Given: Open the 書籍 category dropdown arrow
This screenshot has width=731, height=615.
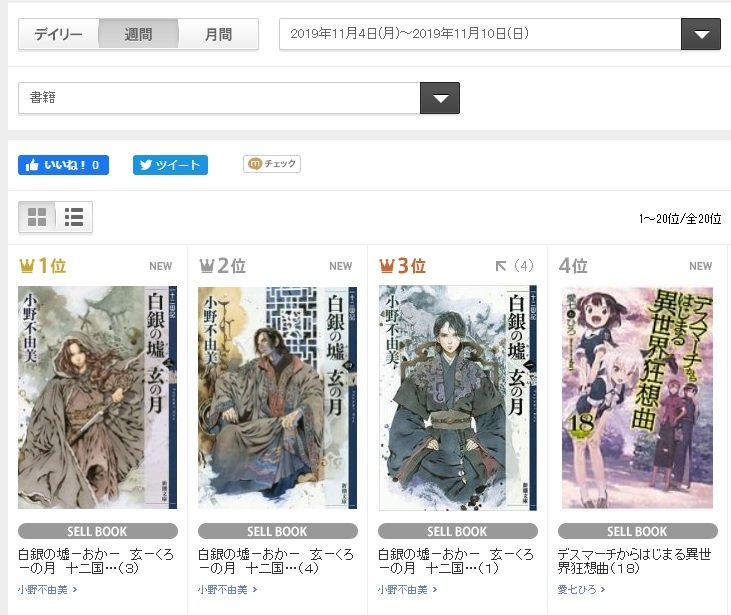Looking at the screenshot, I should tap(440, 98).
